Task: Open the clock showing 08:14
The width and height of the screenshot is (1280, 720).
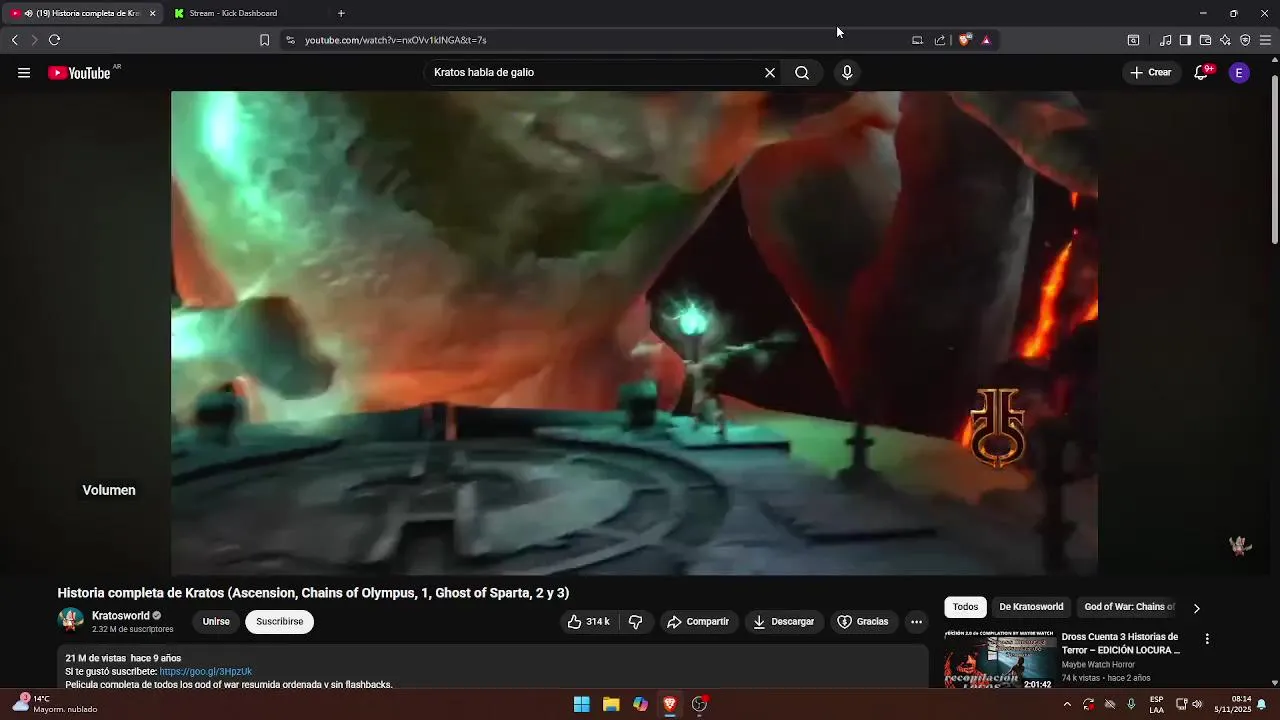Action: coord(1233,704)
